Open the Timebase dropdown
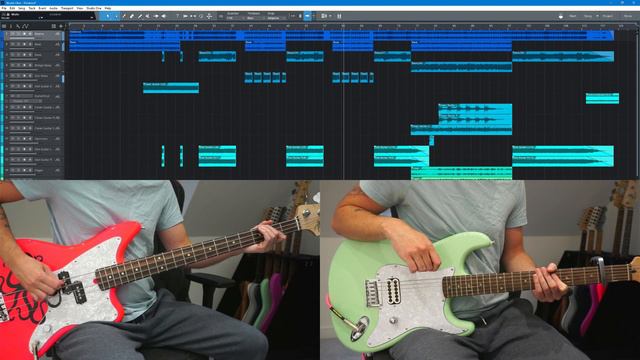 (x=256, y=18)
